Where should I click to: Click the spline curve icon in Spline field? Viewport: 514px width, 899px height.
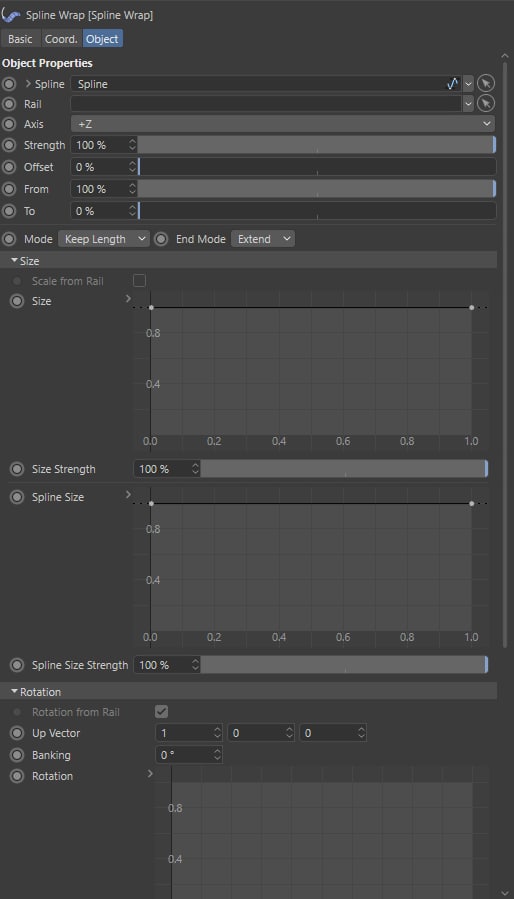pyautogui.click(x=453, y=84)
